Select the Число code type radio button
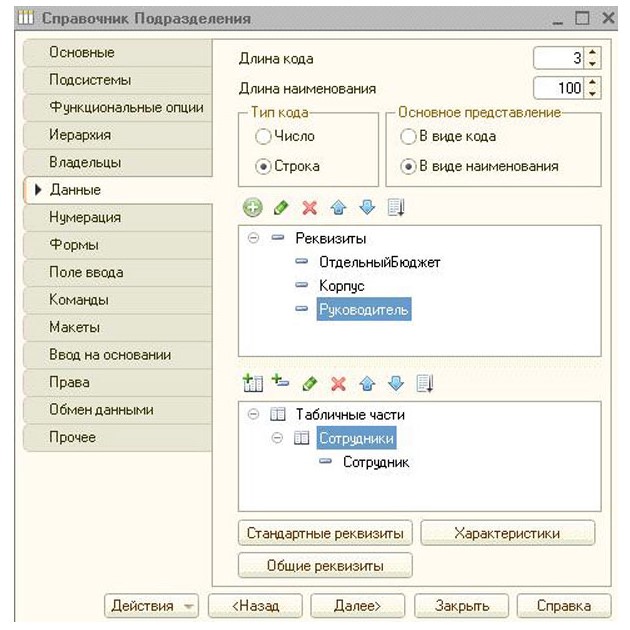 (263, 136)
